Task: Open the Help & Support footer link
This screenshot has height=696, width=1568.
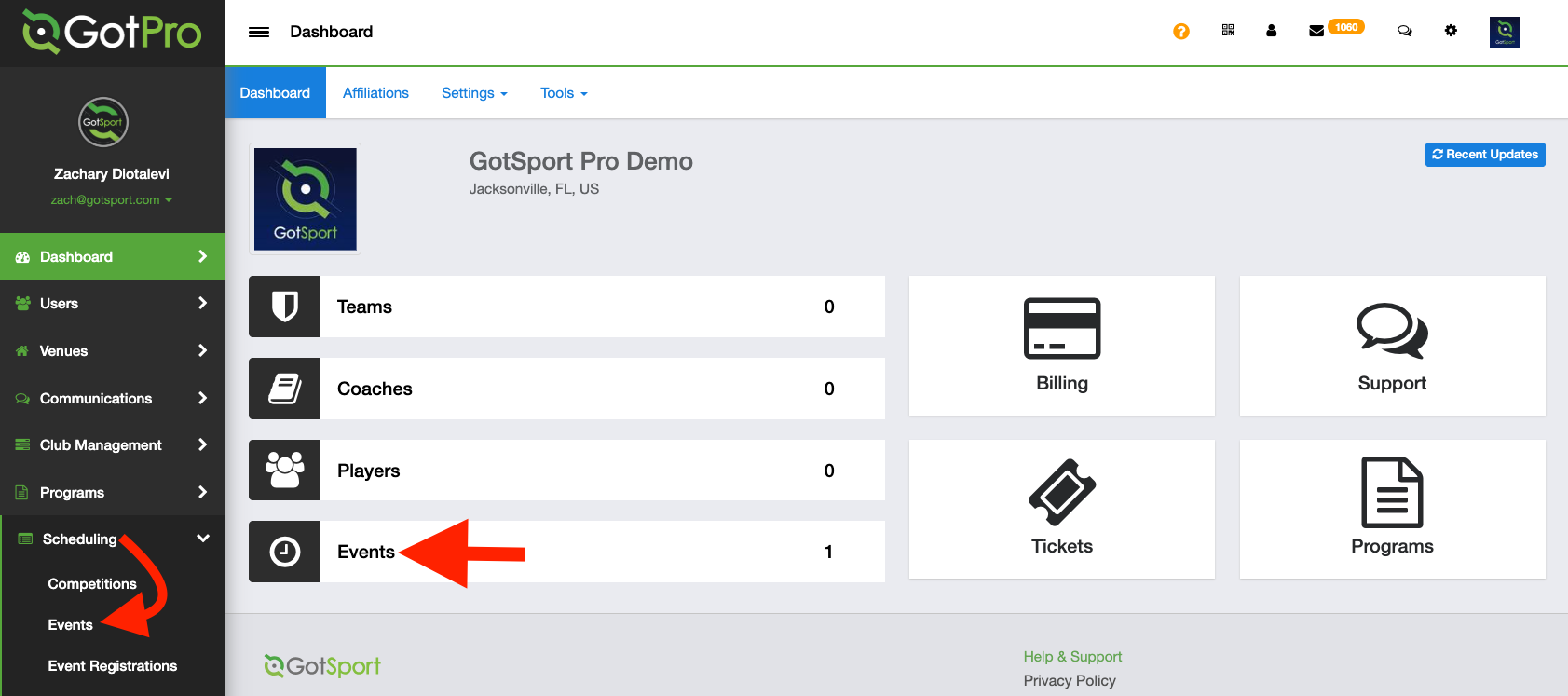Action: point(1072,657)
